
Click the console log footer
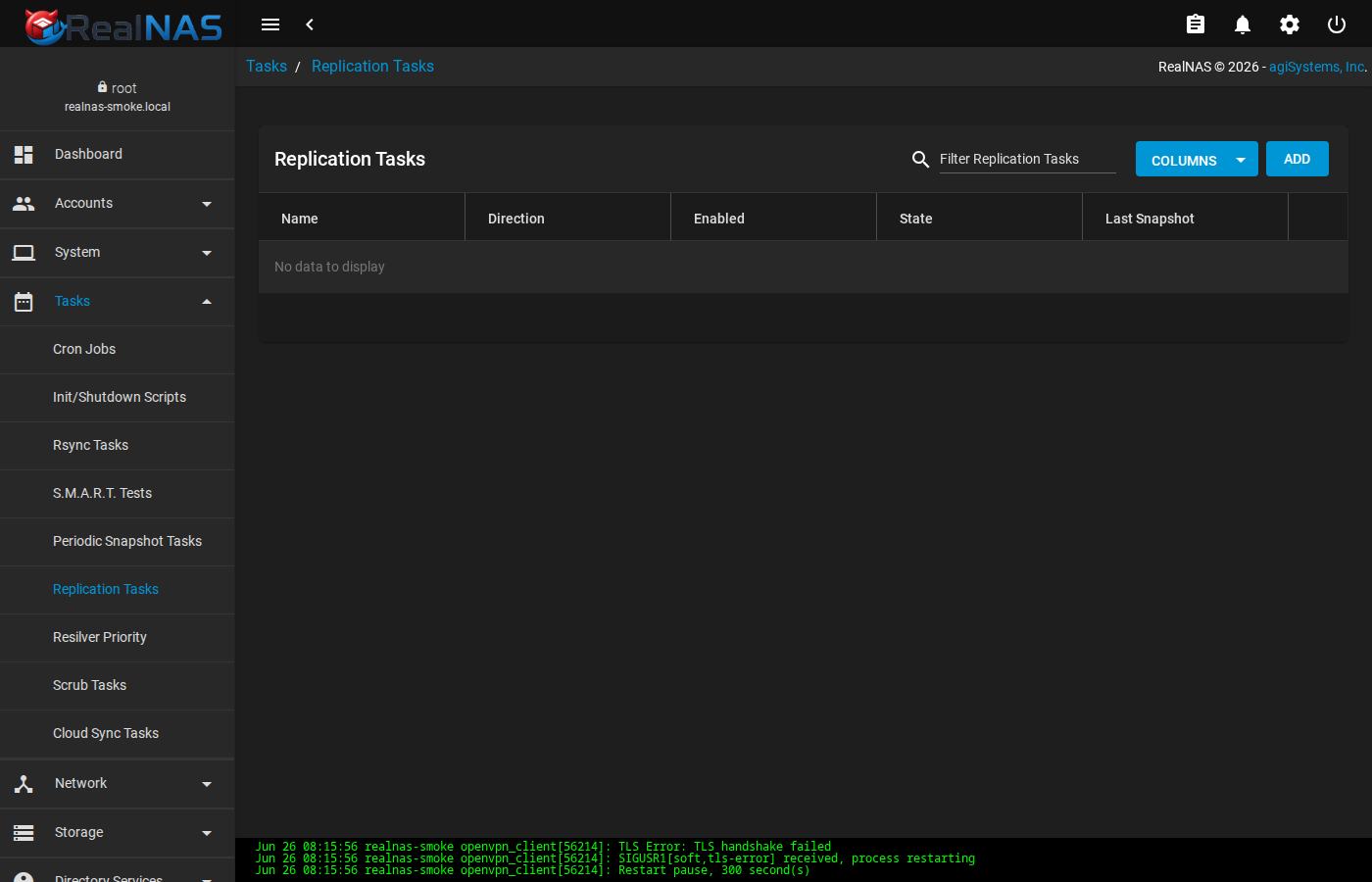coord(804,859)
